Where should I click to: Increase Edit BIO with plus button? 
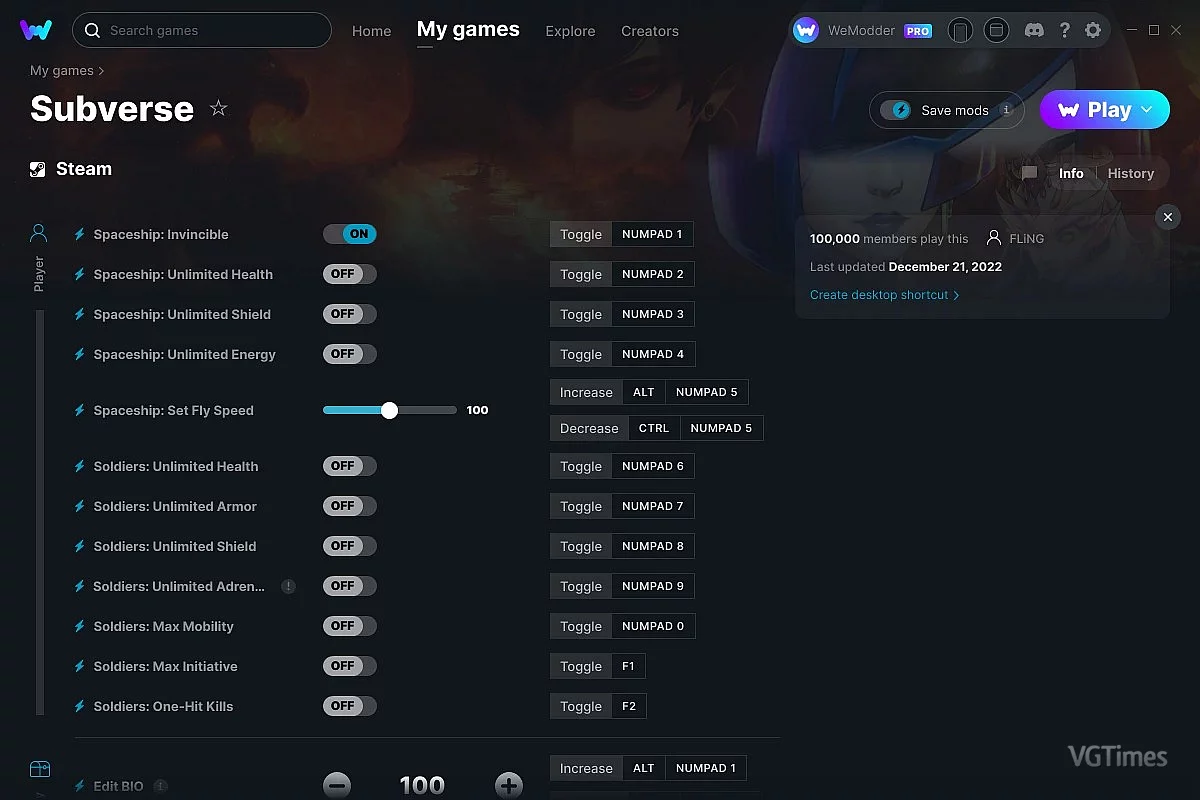509,785
